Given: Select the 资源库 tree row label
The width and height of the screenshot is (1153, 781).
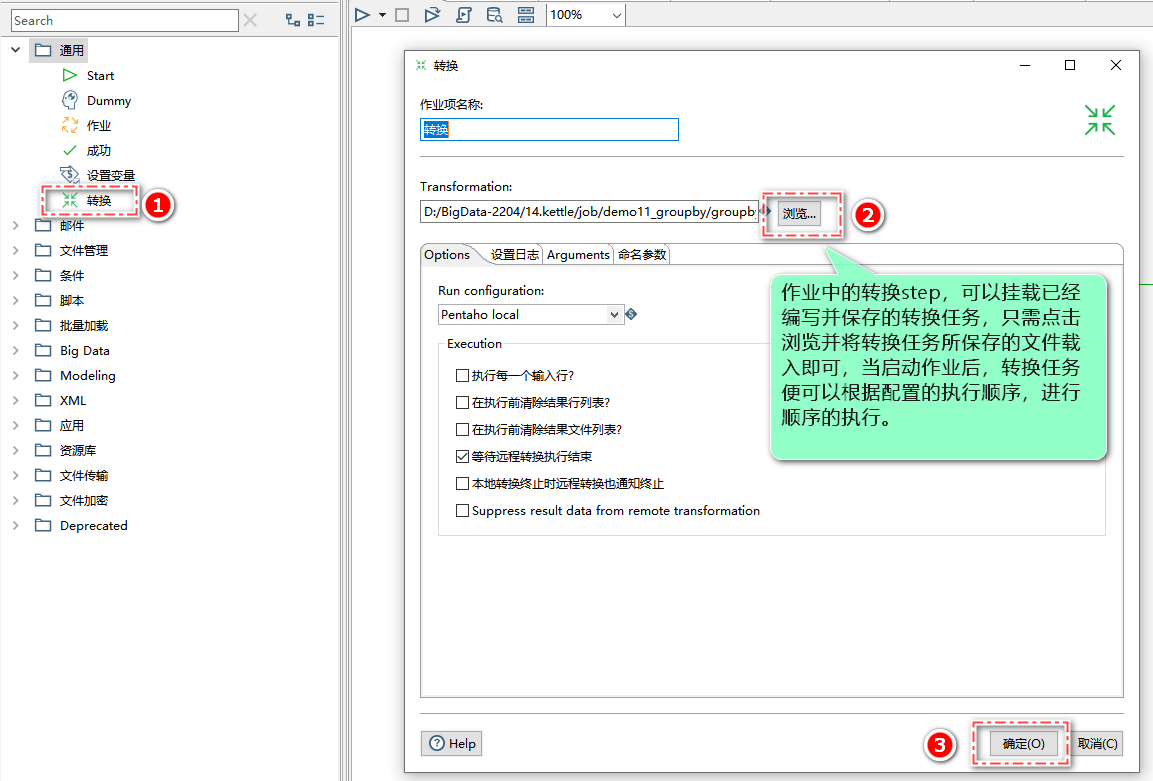Looking at the screenshot, I should coord(78,450).
